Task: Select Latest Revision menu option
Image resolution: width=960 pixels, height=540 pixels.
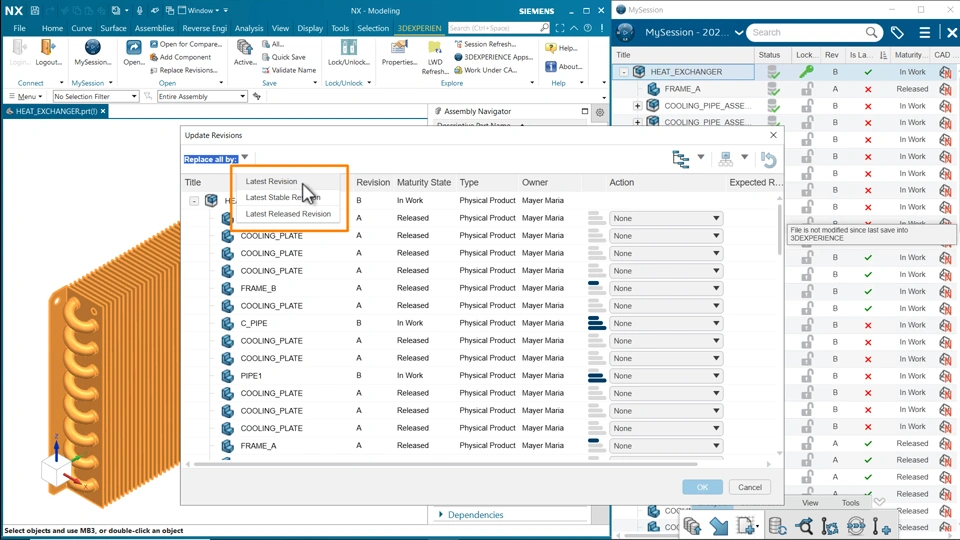Action: pos(271,182)
